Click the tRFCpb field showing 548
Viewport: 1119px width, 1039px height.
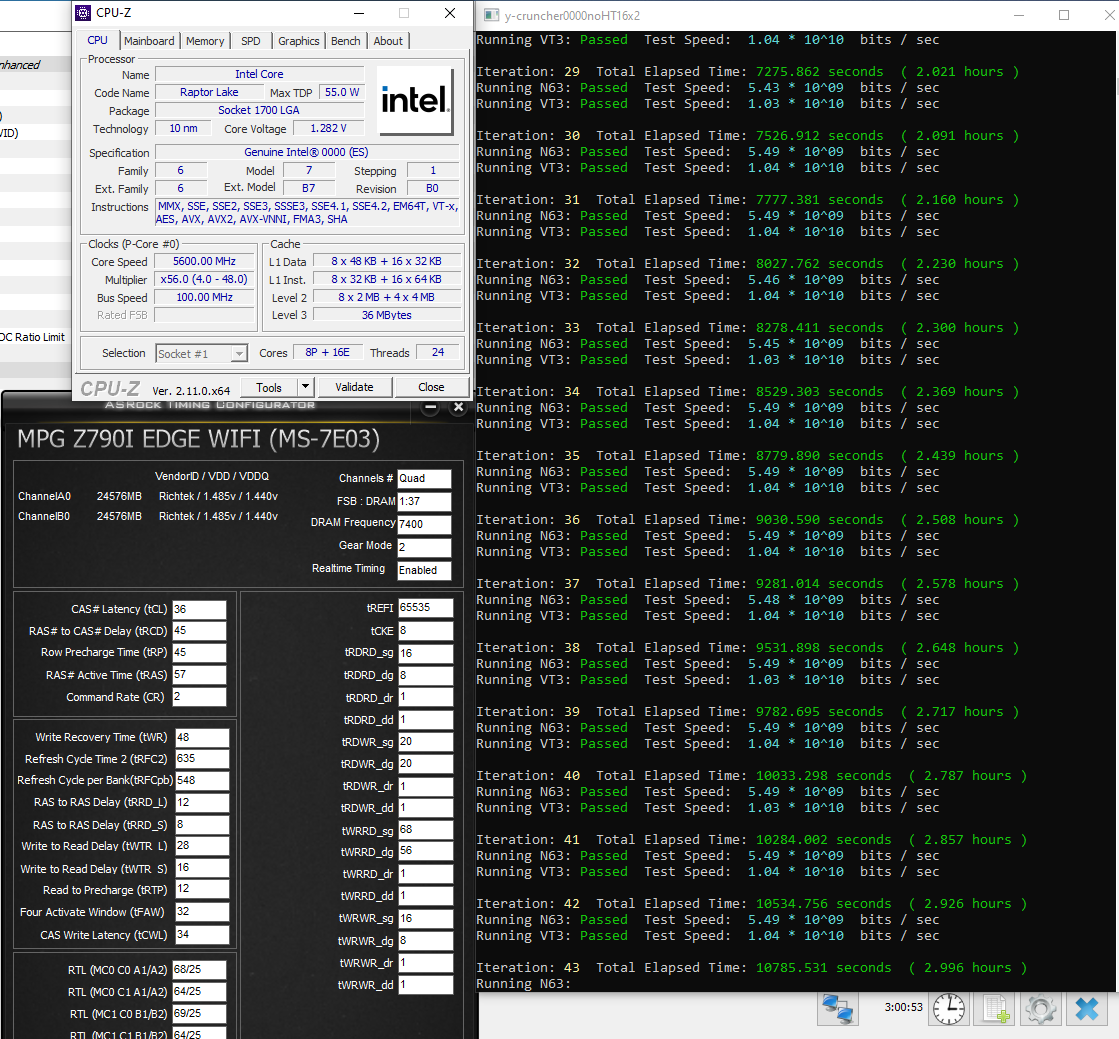pos(202,781)
